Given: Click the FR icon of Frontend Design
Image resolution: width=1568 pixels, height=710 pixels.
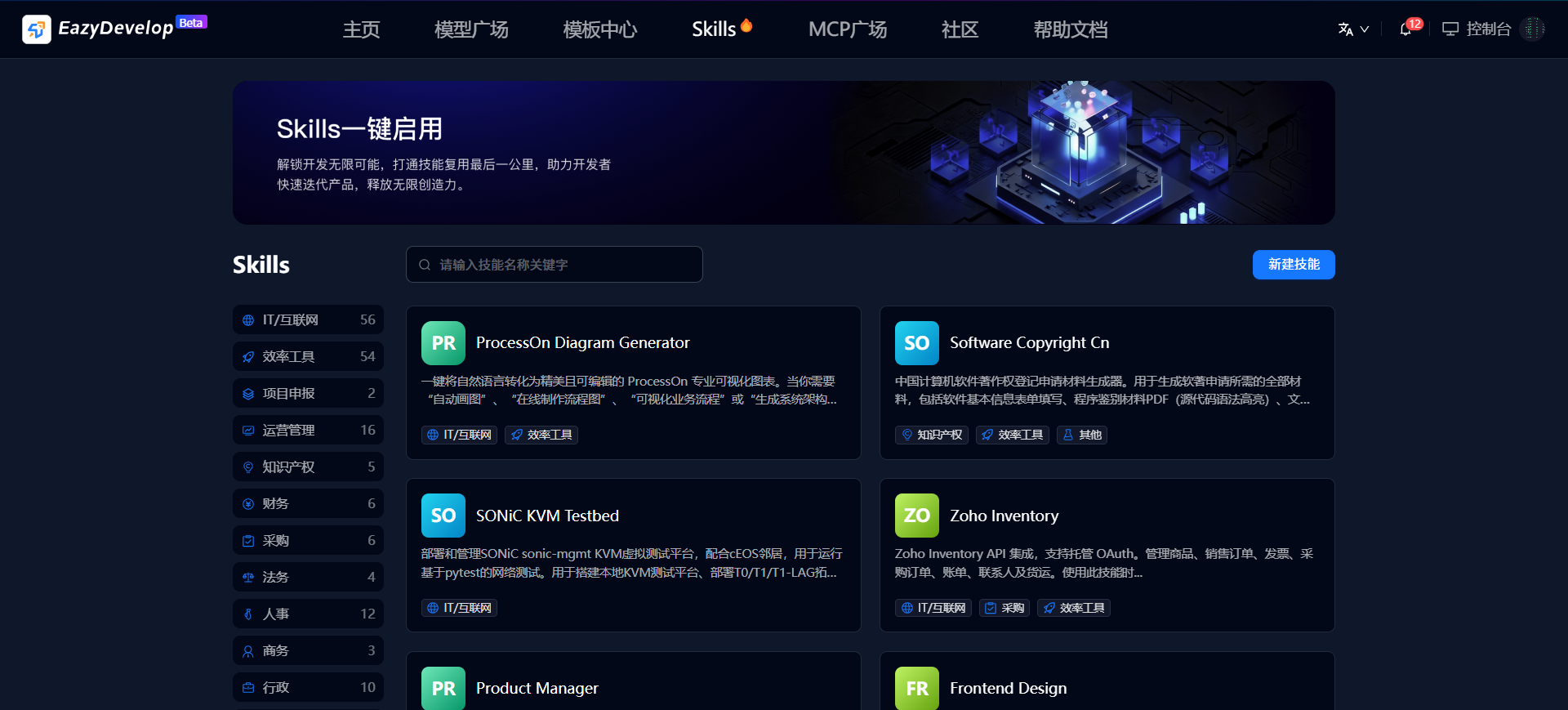Looking at the screenshot, I should point(917,688).
